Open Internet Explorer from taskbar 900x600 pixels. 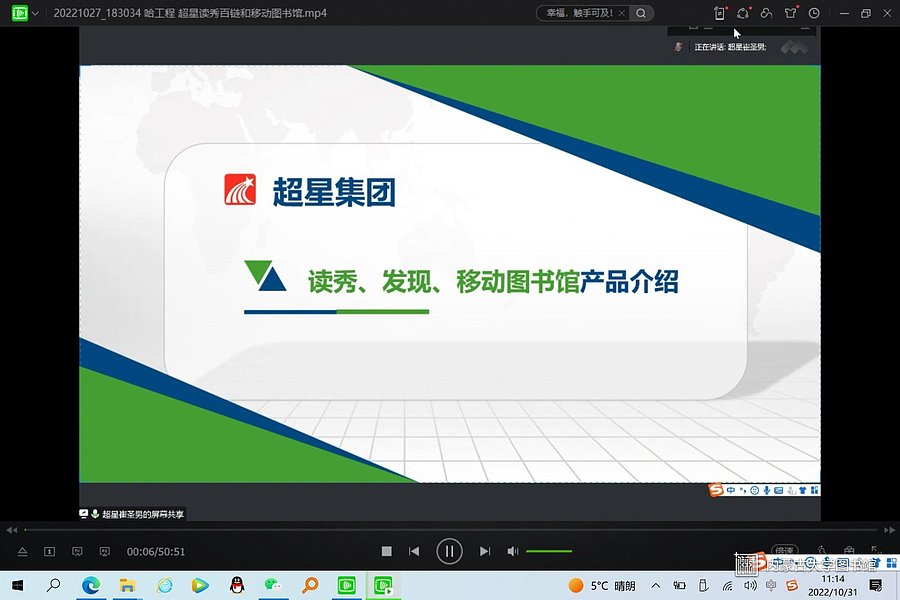pos(164,586)
